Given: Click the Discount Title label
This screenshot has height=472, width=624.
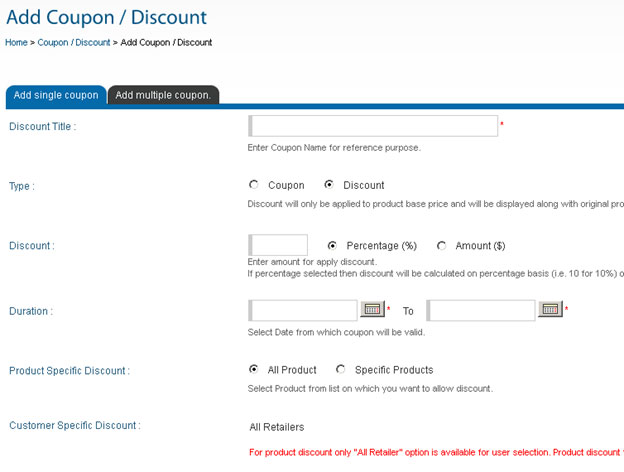Looking at the screenshot, I should pos(43,127).
